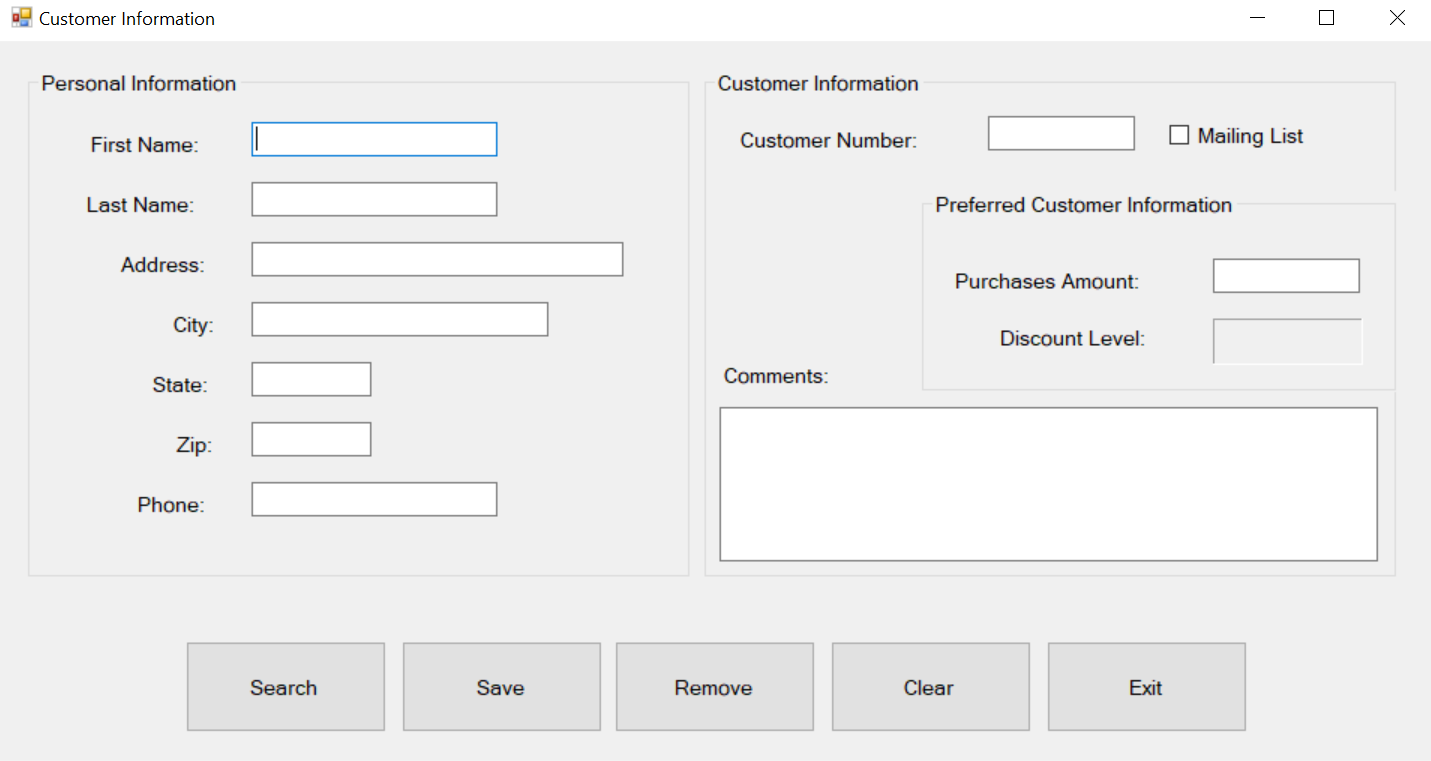Click the Search button
Viewport: 1431px width, 761px height.
click(285, 687)
